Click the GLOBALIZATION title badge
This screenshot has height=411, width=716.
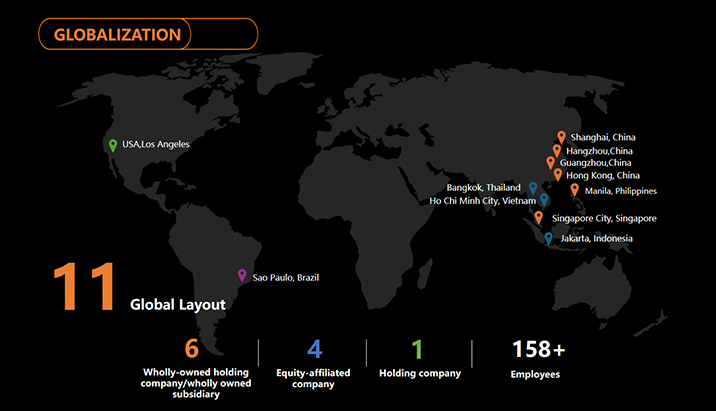click(x=148, y=34)
